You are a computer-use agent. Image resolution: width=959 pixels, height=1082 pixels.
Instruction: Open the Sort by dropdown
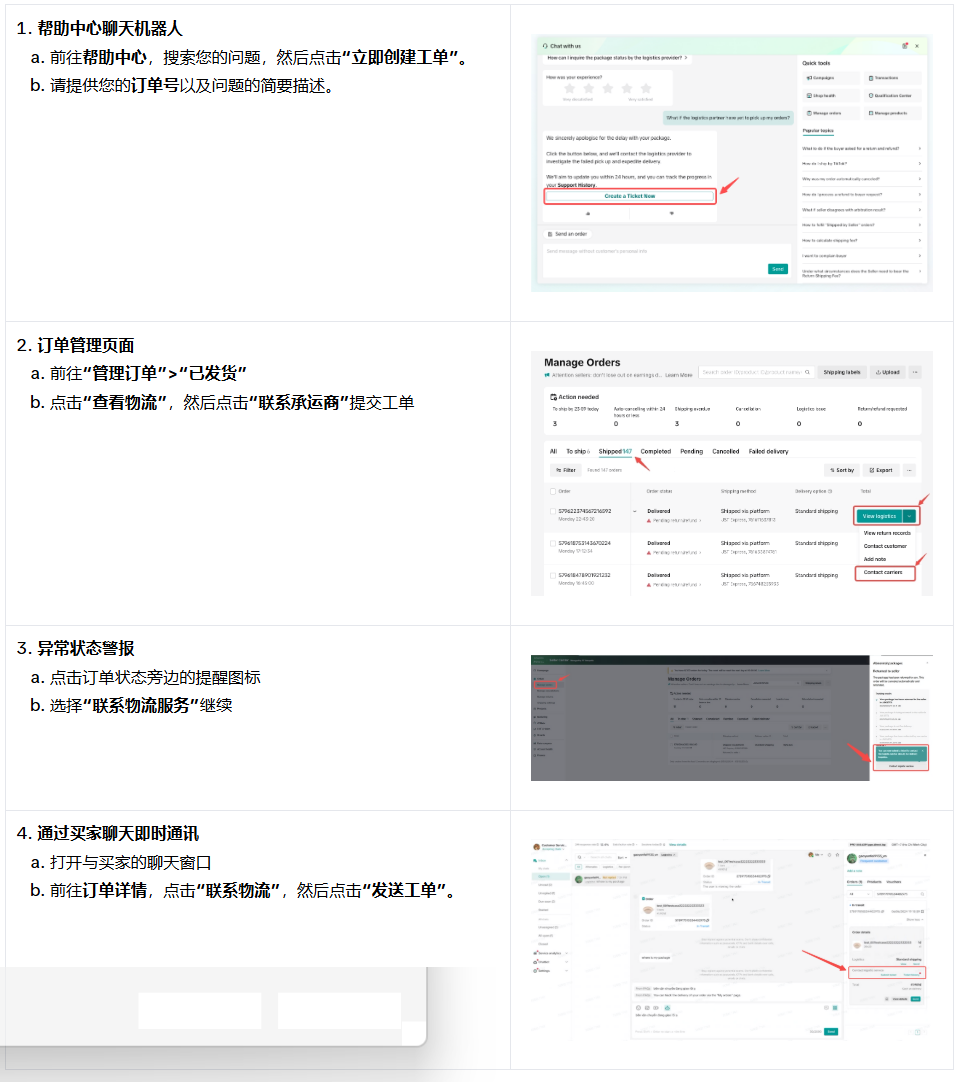click(x=842, y=470)
